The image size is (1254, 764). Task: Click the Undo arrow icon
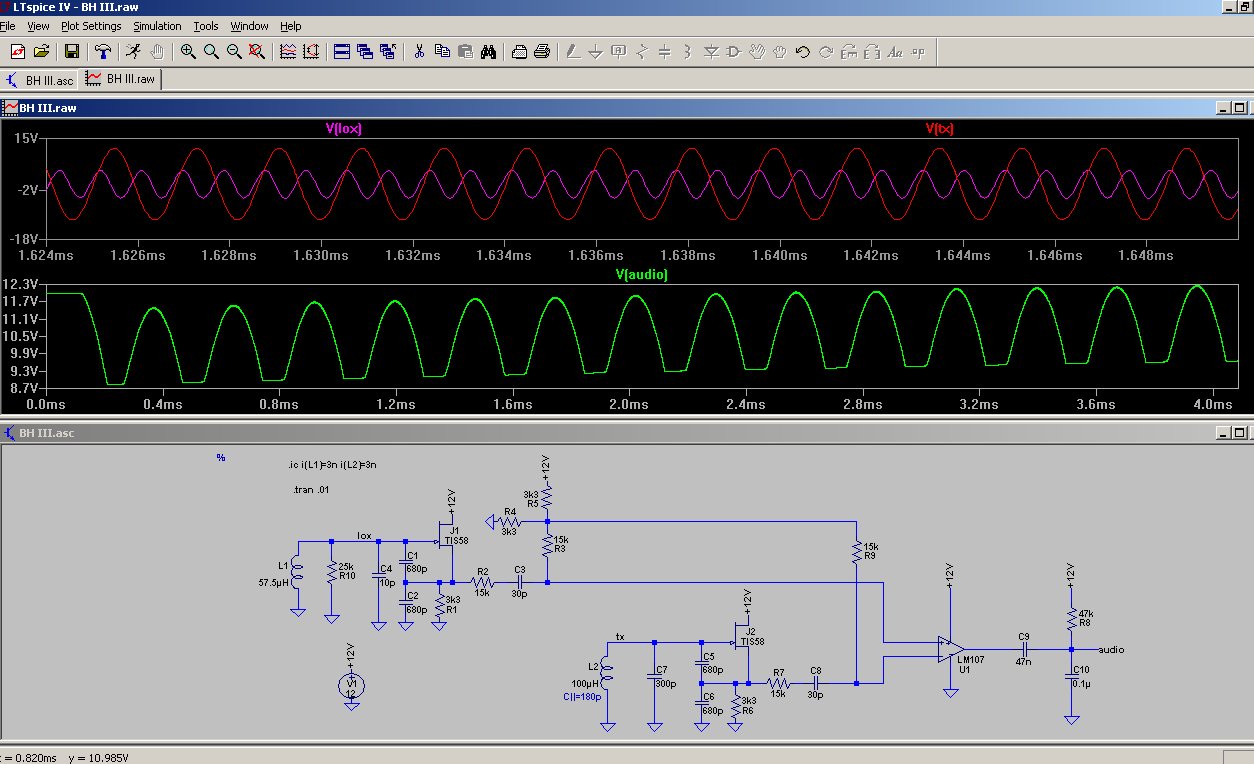coord(802,51)
